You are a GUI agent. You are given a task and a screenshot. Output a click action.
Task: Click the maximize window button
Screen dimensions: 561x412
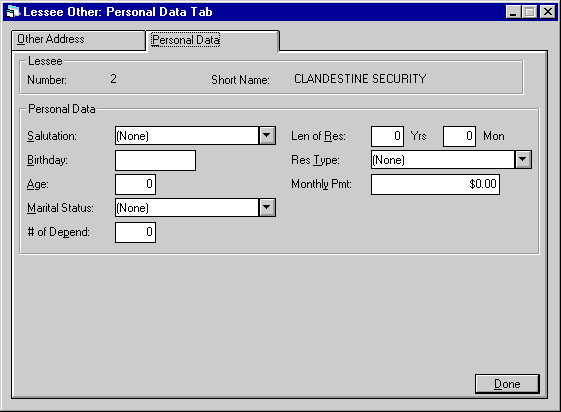[x=530, y=12]
